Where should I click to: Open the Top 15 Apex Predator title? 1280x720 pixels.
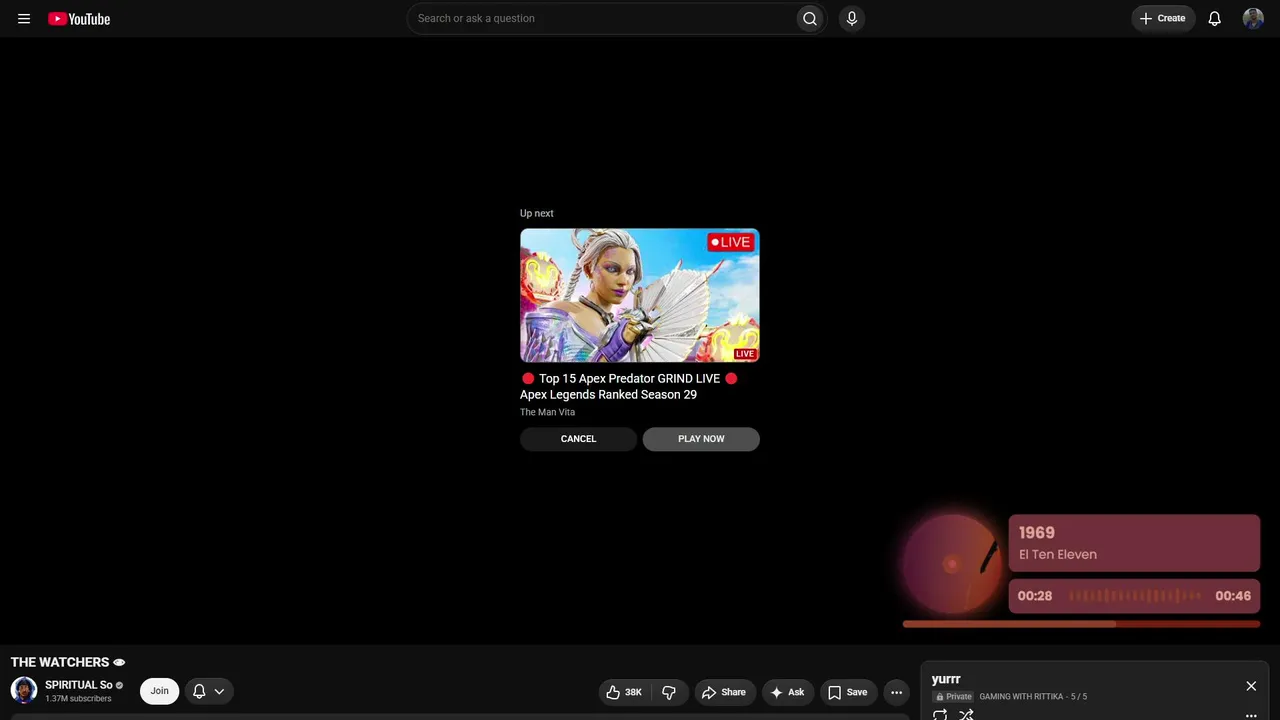[x=629, y=387]
